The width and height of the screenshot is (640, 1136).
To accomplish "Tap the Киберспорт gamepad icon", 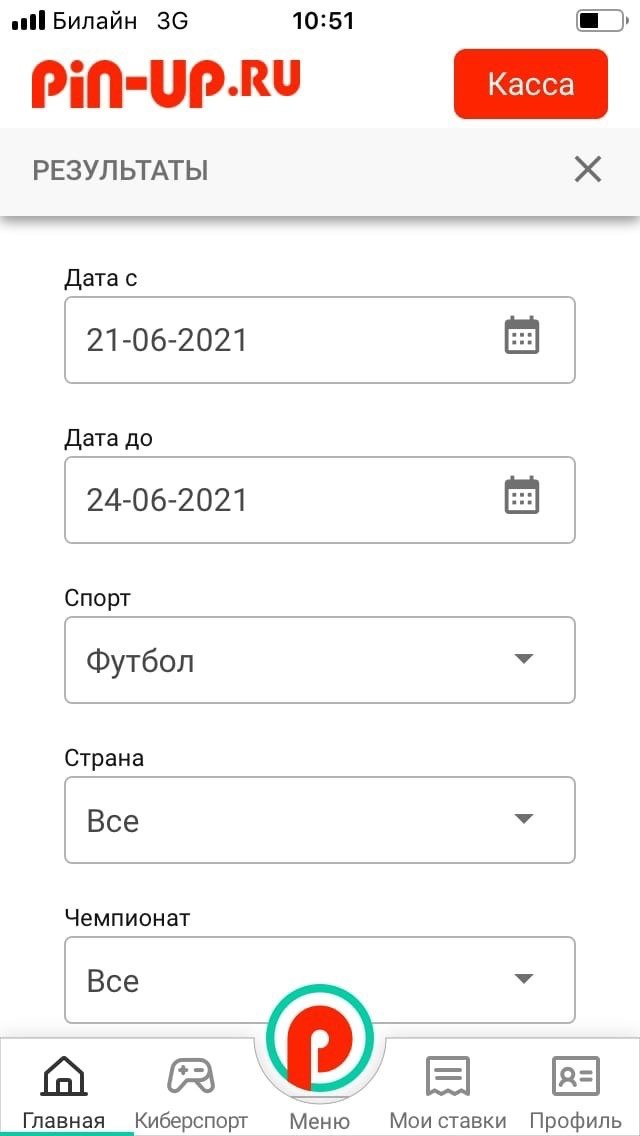I will [190, 1076].
